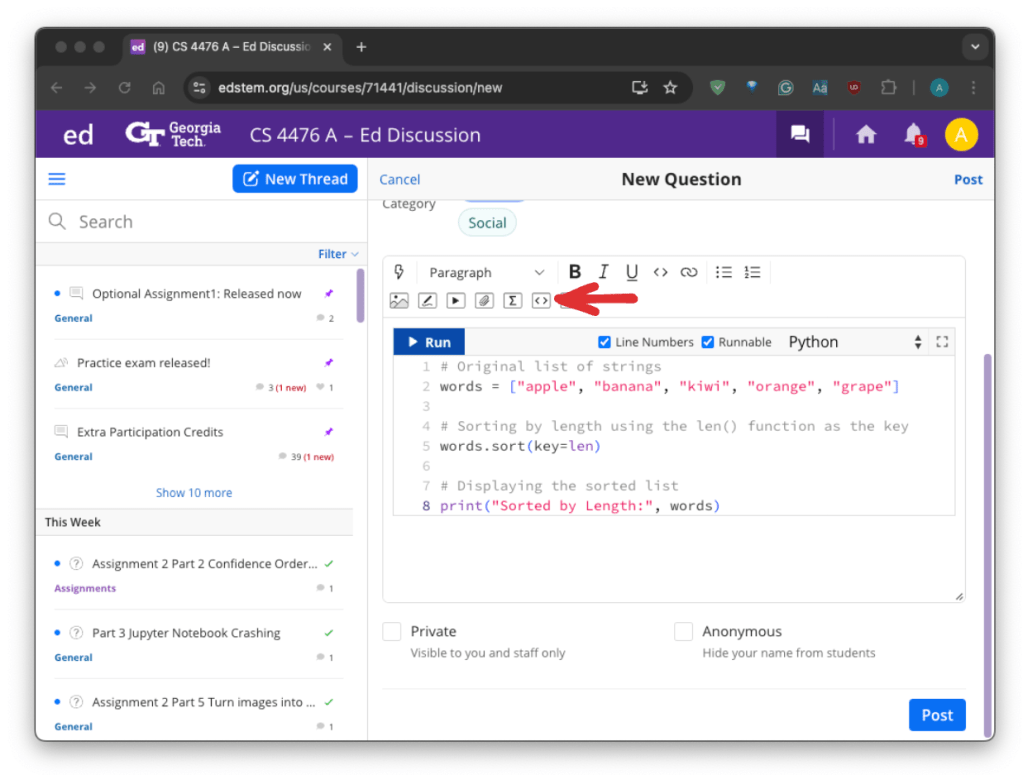The width and height of the screenshot is (1023, 775).
Task: Expand code block to fullscreen
Action: pos(942,342)
